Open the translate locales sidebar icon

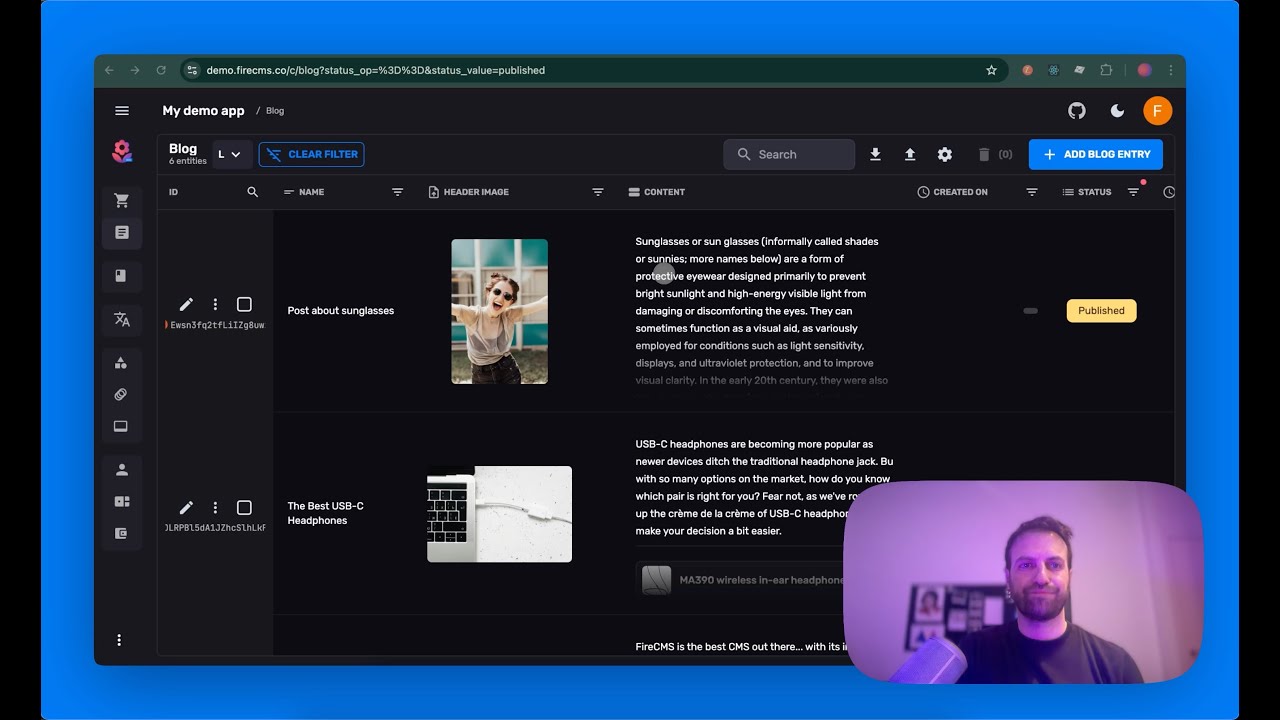point(122,320)
